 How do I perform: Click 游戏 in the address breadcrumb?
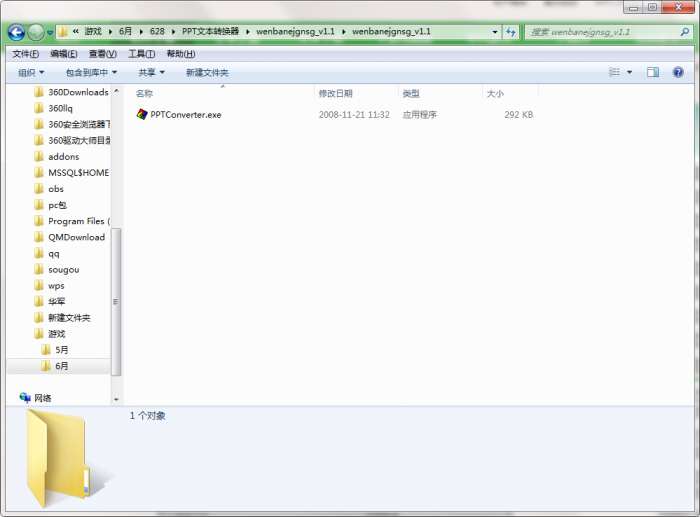point(93,32)
